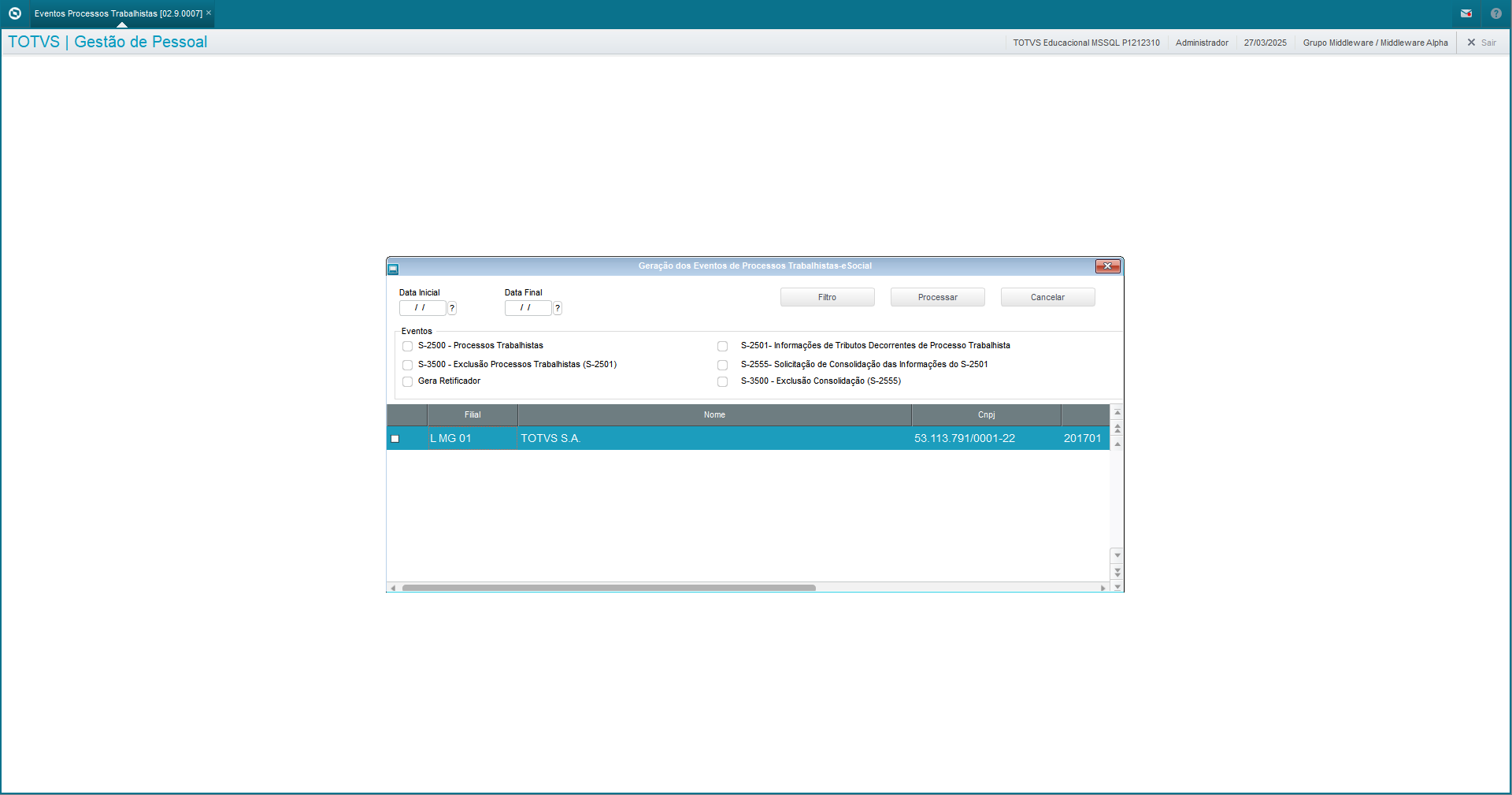The height and width of the screenshot is (795, 1512).
Task: Click the horizontal scrollbar left arrow
Action: pos(393,588)
